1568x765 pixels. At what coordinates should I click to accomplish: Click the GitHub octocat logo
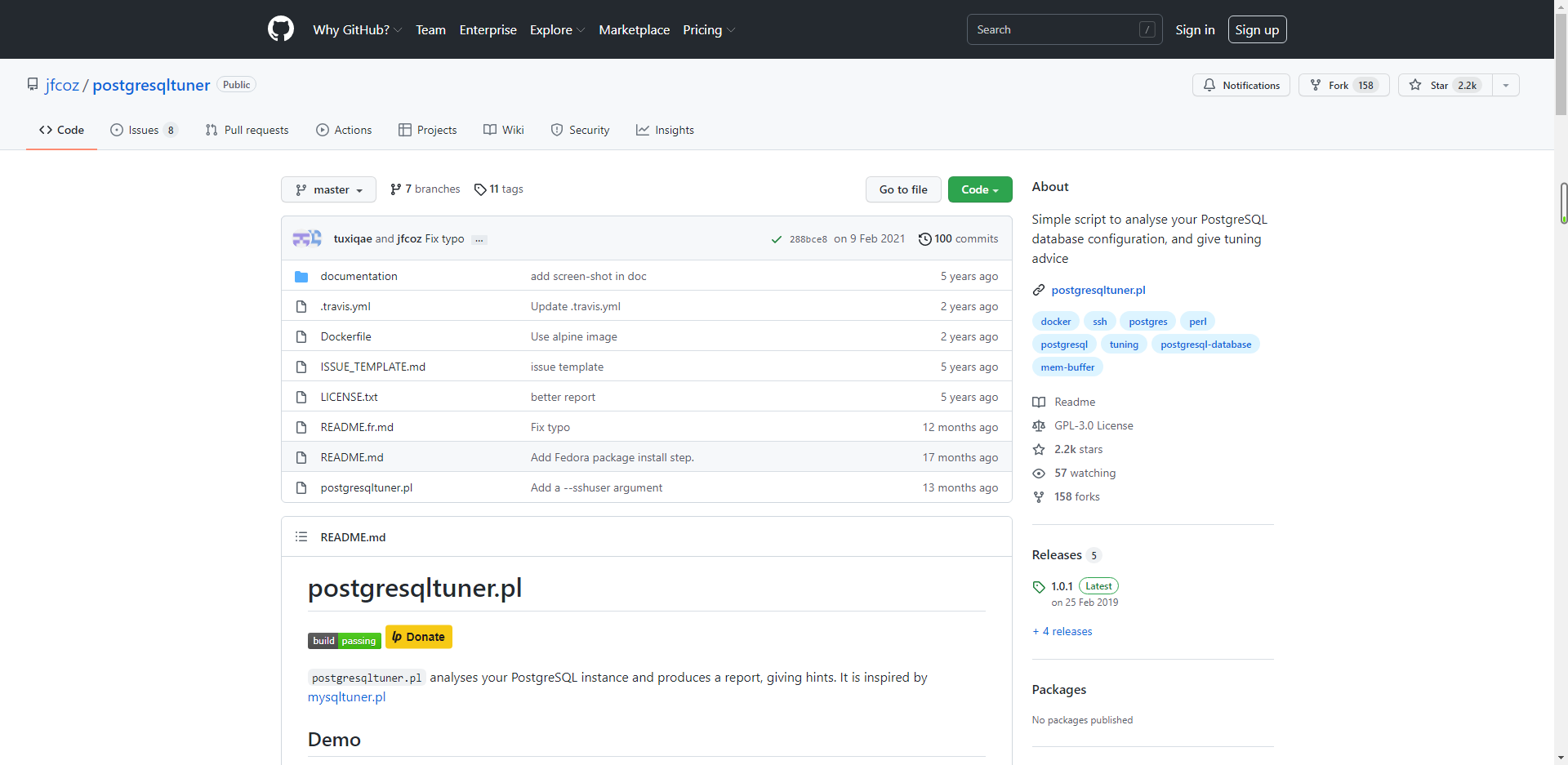[280, 29]
